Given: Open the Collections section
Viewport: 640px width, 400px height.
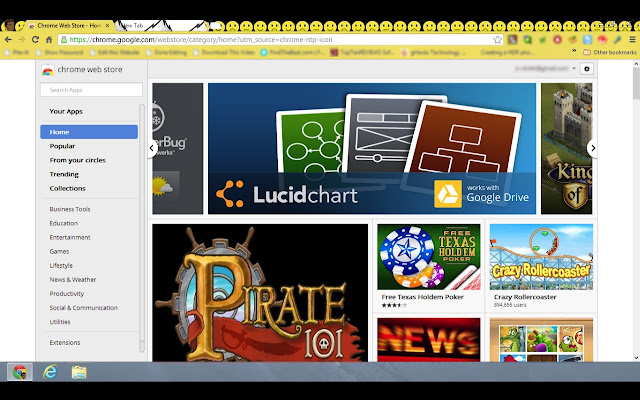Looking at the screenshot, I should [67, 188].
